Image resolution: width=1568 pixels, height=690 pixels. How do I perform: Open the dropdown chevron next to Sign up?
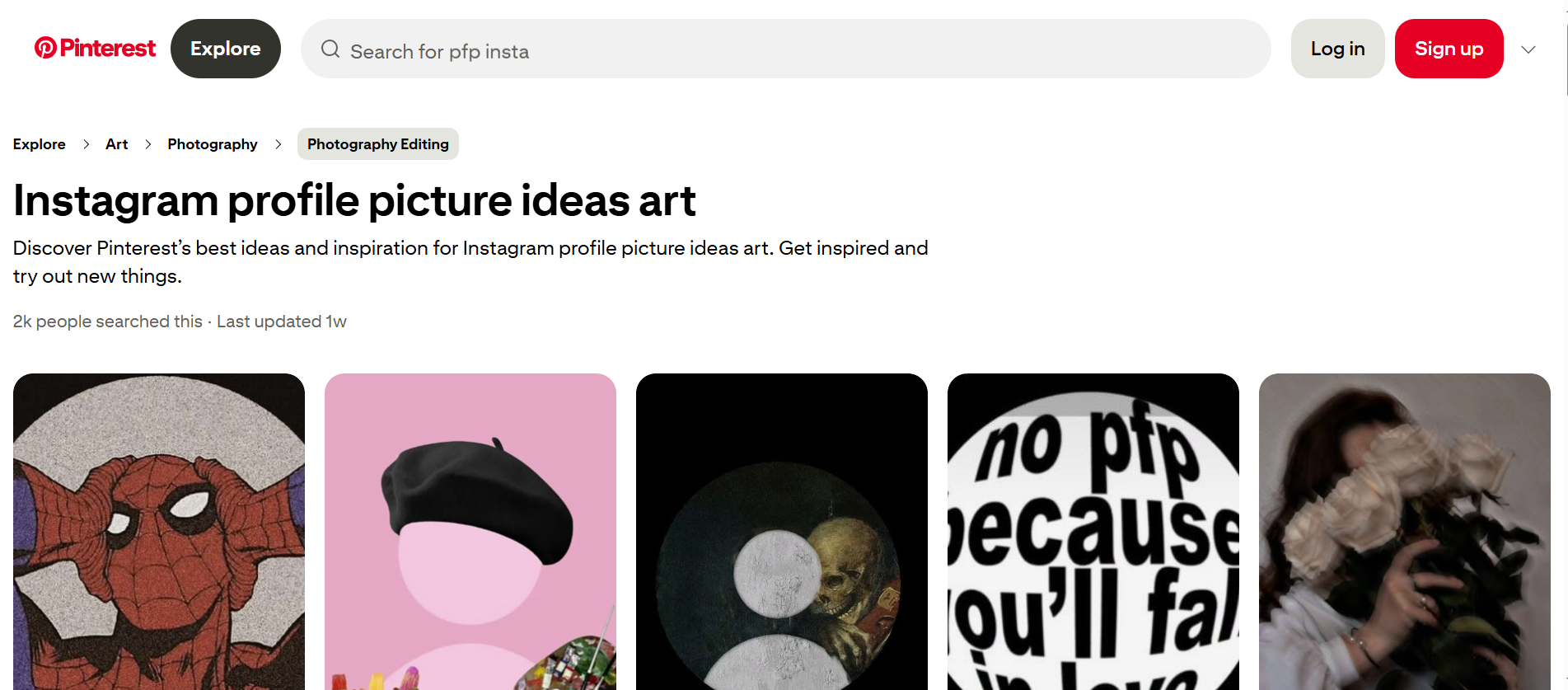tap(1528, 49)
